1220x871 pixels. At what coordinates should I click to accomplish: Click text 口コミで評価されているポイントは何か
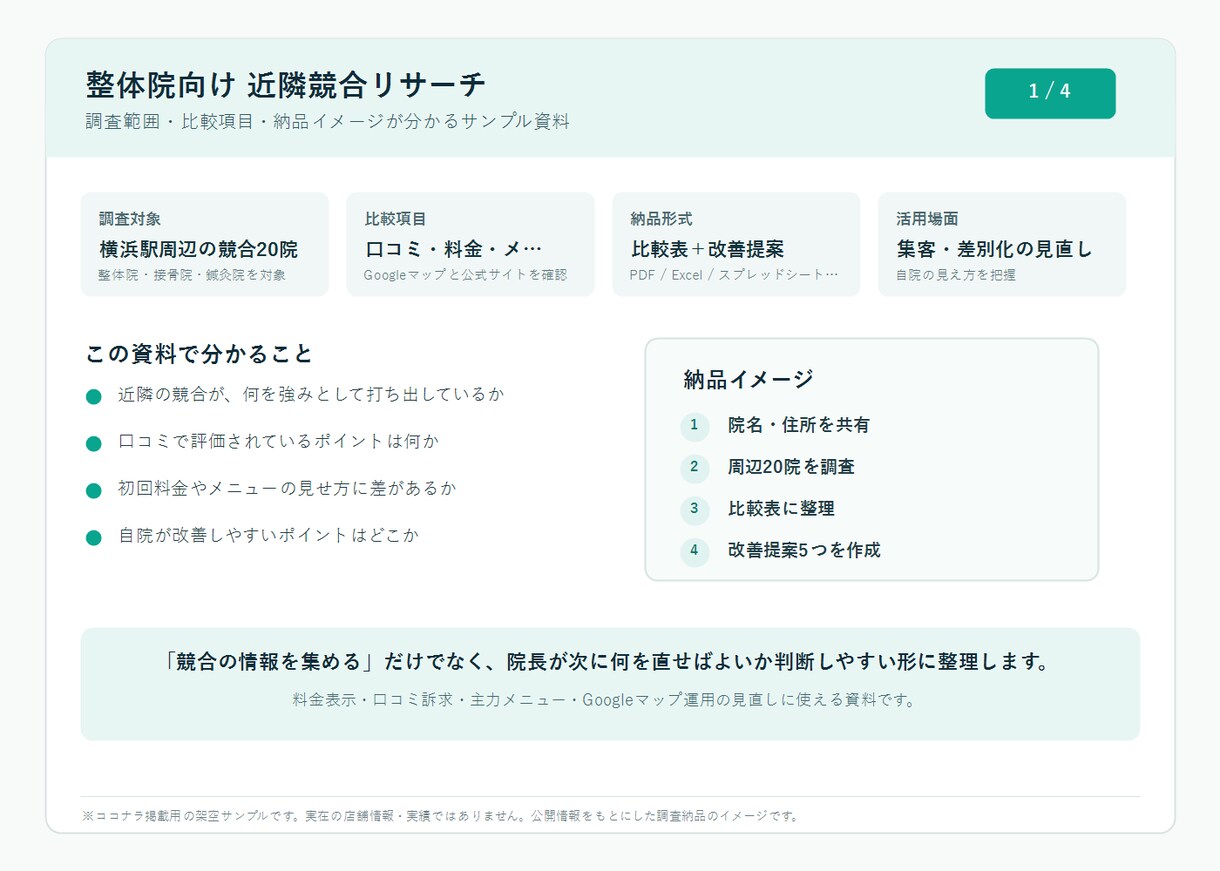[279, 441]
